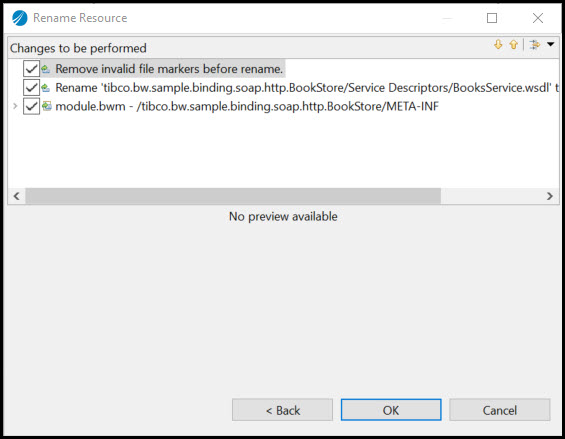This screenshot has width=565, height=439.
Task: Select previous change up arrow icon
Action: (513, 45)
